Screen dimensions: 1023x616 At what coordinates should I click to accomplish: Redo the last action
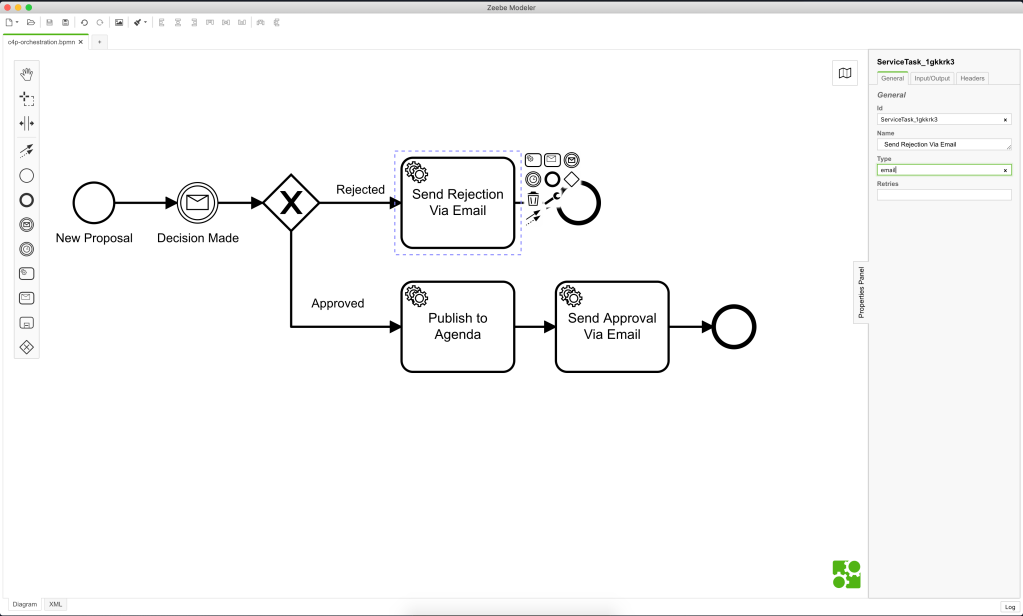[100, 22]
